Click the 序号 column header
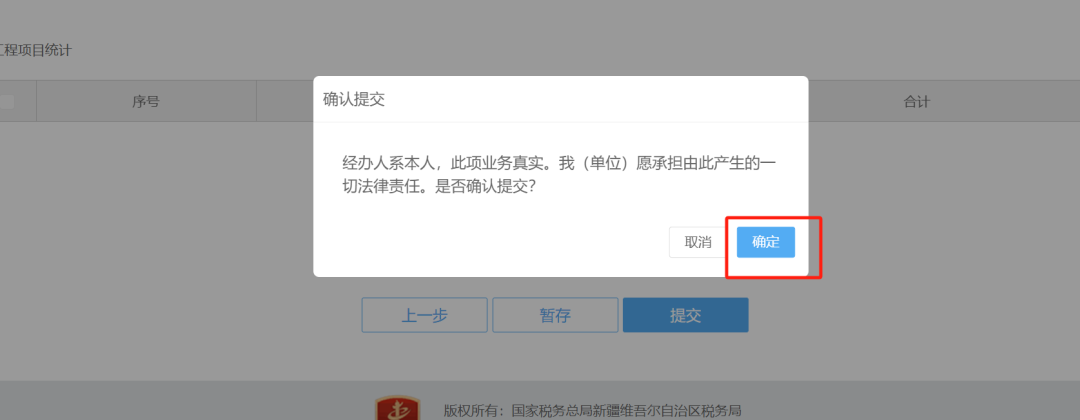This screenshot has width=1080, height=420. click(146, 101)
